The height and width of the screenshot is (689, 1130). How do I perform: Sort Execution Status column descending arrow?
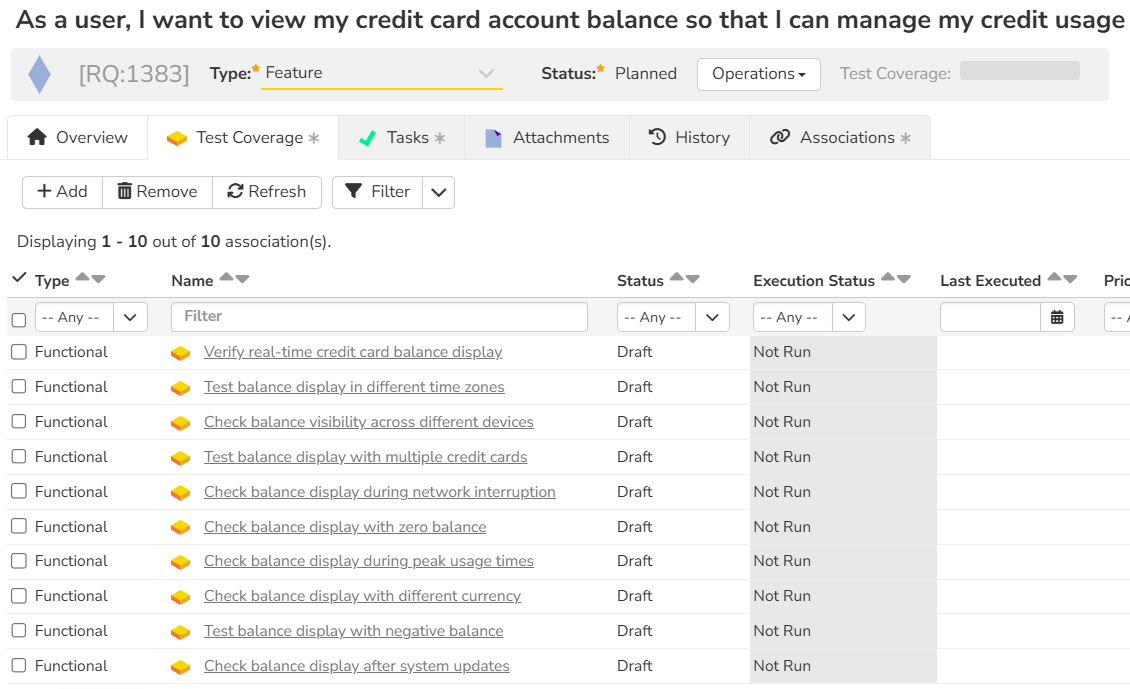click(904, 279)
